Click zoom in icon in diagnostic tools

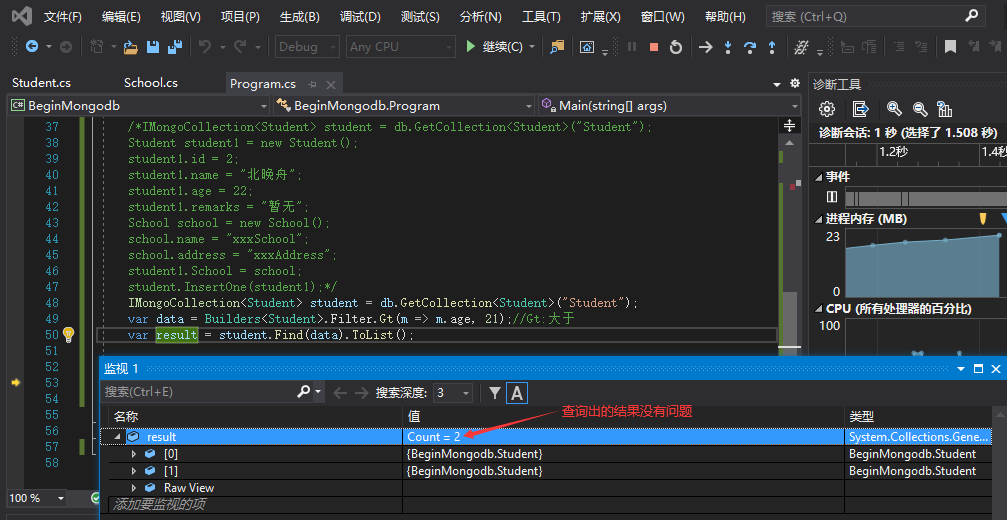[x=894, y=109]
